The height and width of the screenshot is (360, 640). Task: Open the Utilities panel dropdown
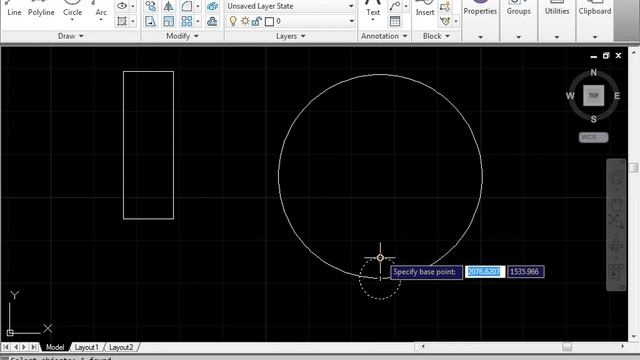pyautogui.click(x=557, y=37)
